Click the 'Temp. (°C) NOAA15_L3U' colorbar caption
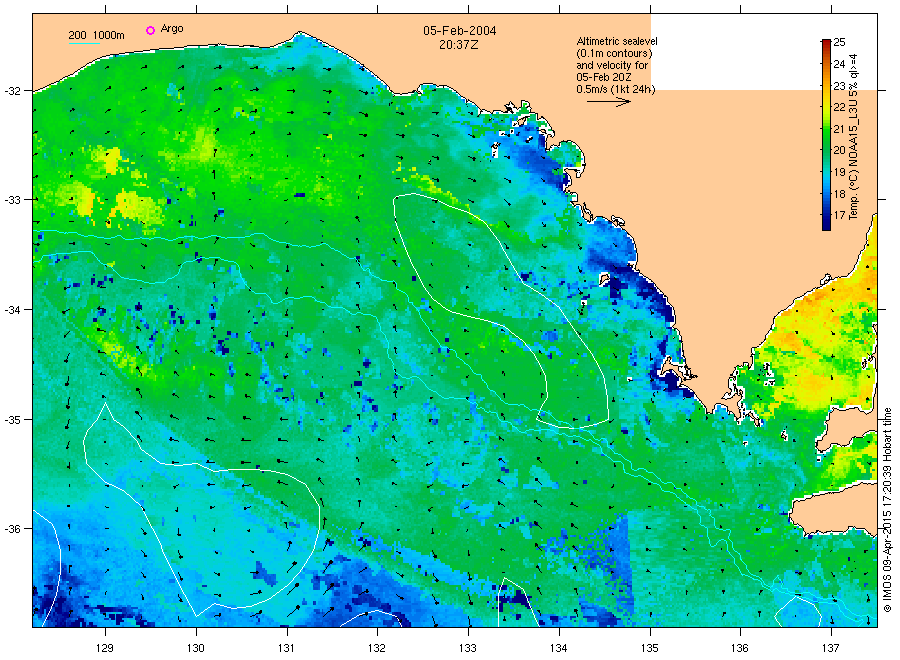 pyautogui.click(x=854, y=137)
